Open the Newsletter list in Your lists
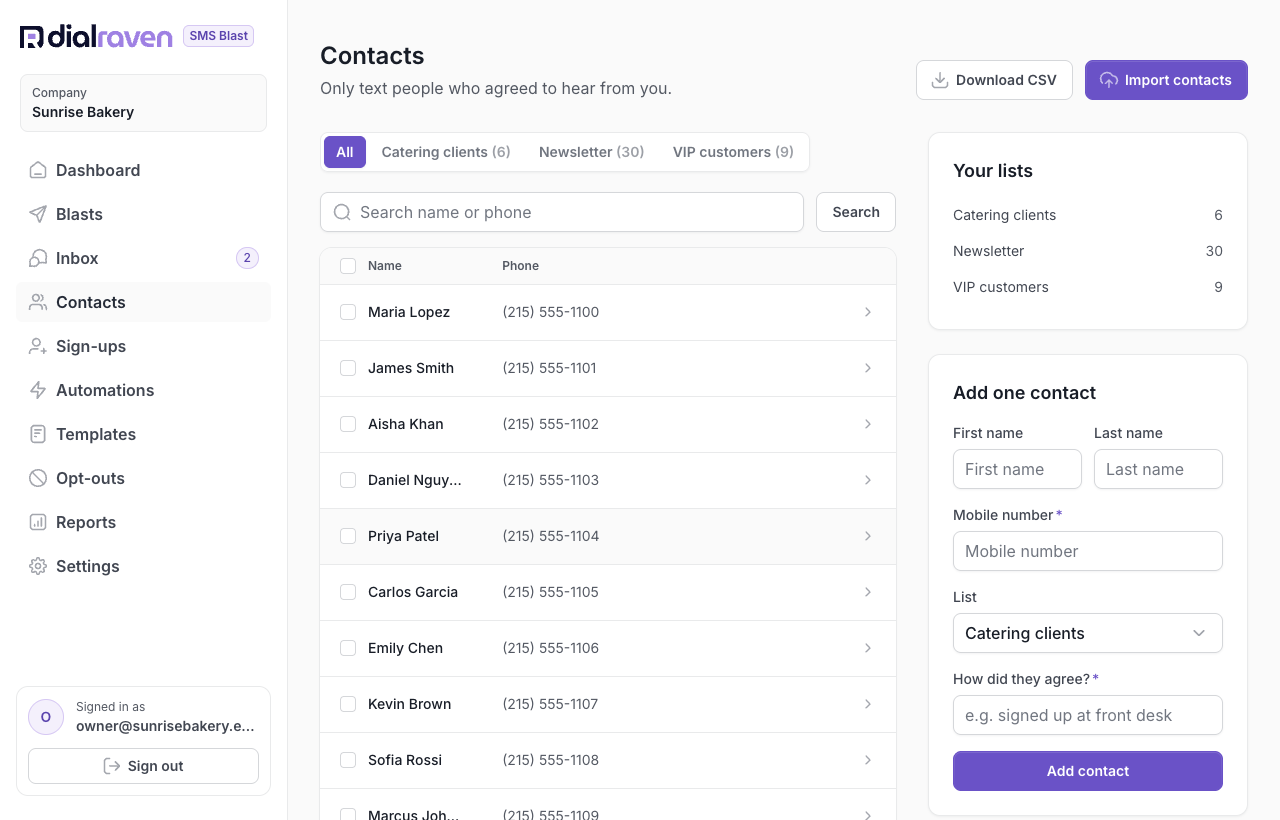The image size is (1280, 820). 1088,251
